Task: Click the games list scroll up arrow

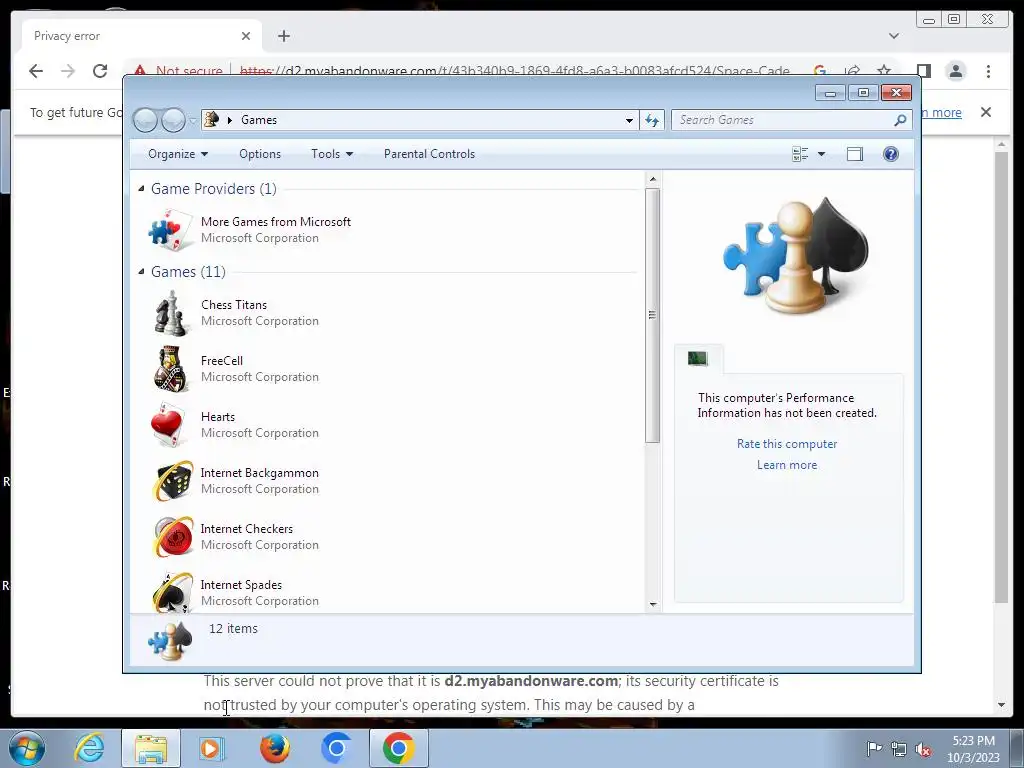Action: (652, 179)
